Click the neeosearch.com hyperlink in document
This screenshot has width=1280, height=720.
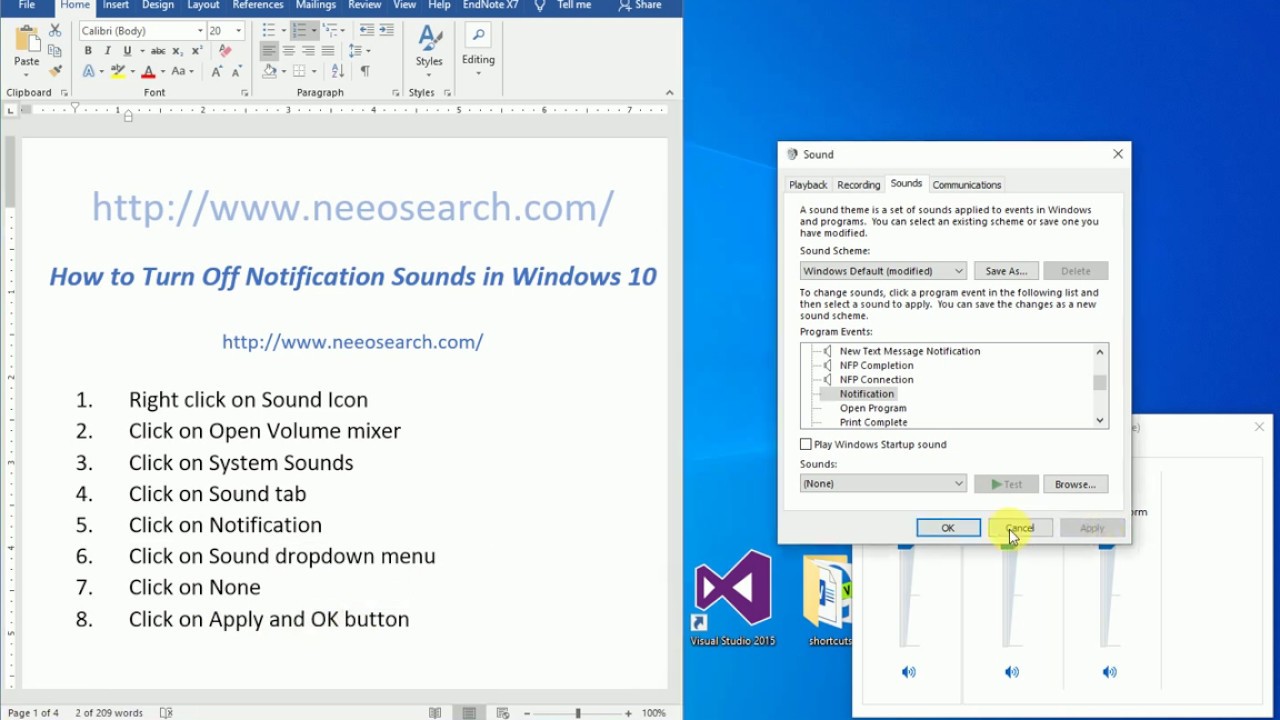point(352,342)
